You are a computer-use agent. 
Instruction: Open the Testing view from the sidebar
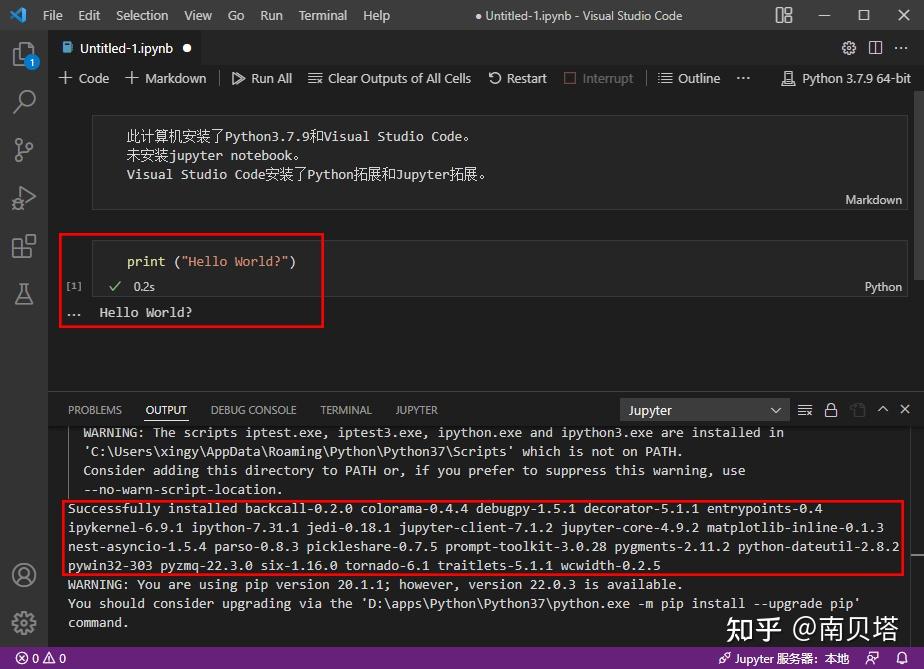pos(25,293)
